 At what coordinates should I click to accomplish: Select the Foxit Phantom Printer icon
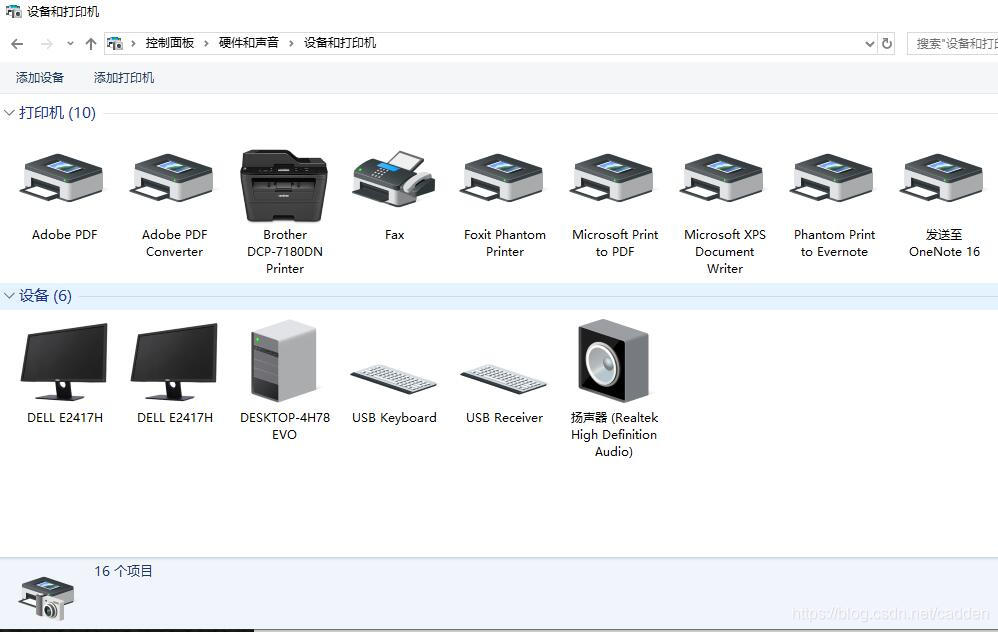click(x=503, y=178)
